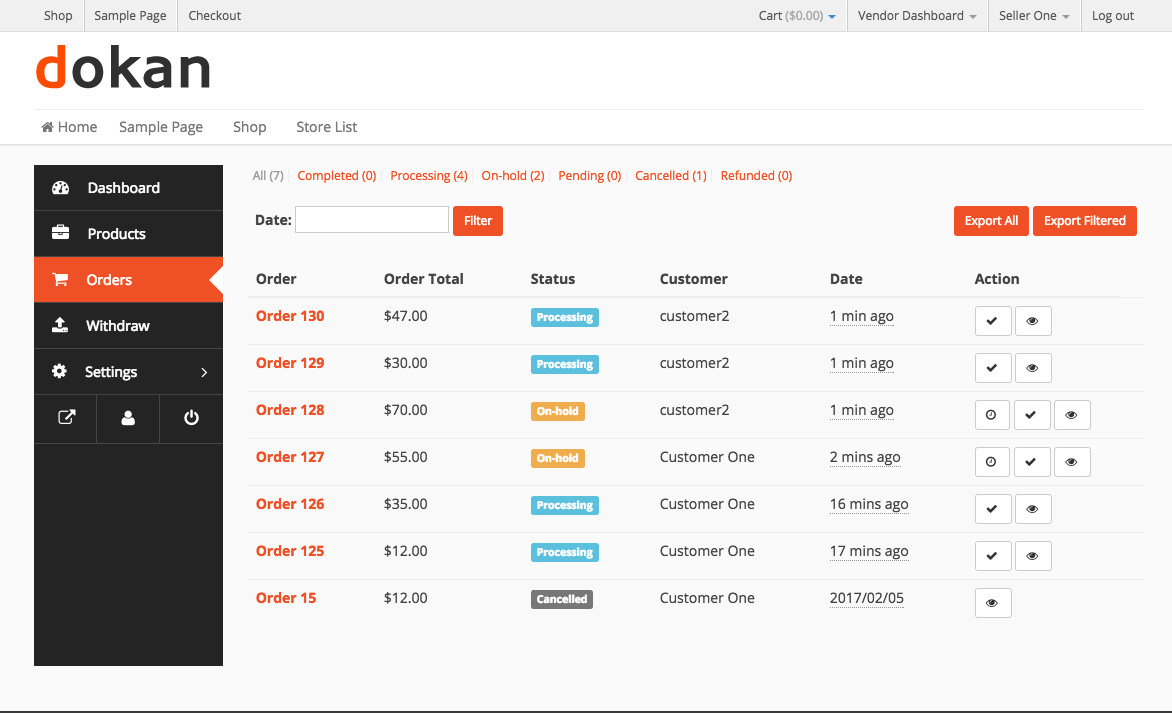This screenshot has height=713, width=1172.
Task: View Order 129 using the eye icon
Action: point(1033,368)
